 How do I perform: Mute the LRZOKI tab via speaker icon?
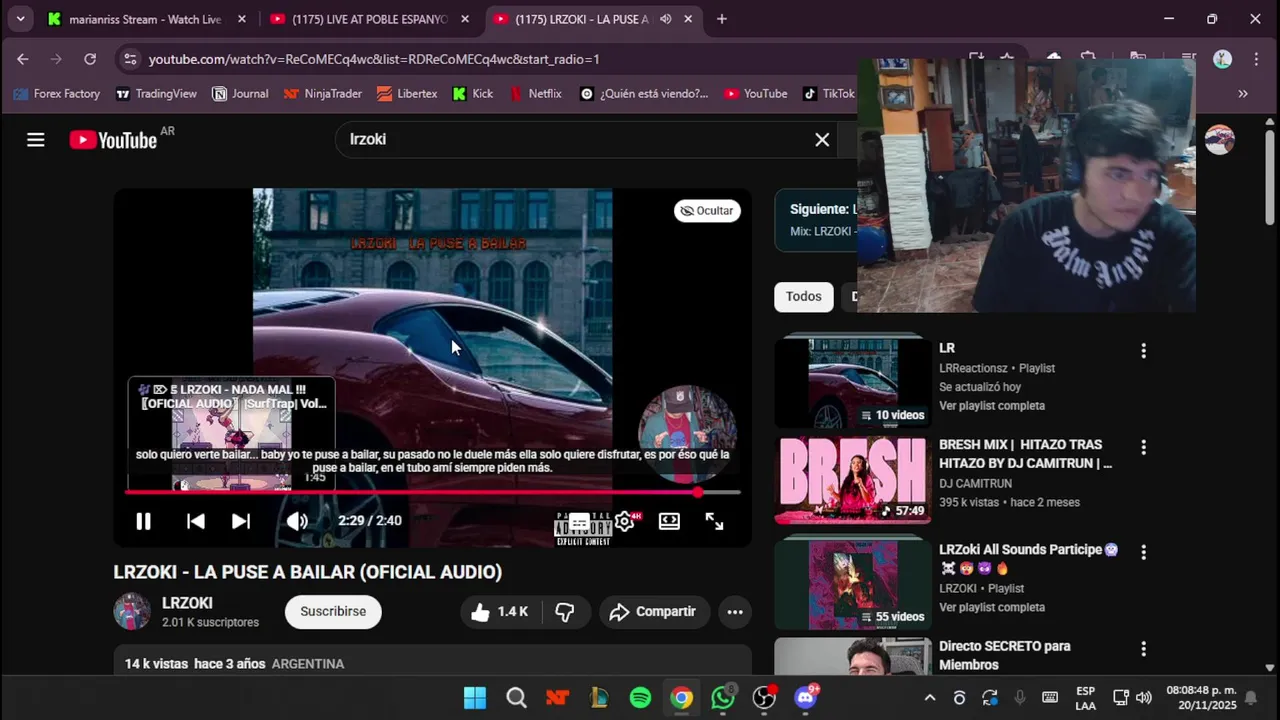pos(665,19)
